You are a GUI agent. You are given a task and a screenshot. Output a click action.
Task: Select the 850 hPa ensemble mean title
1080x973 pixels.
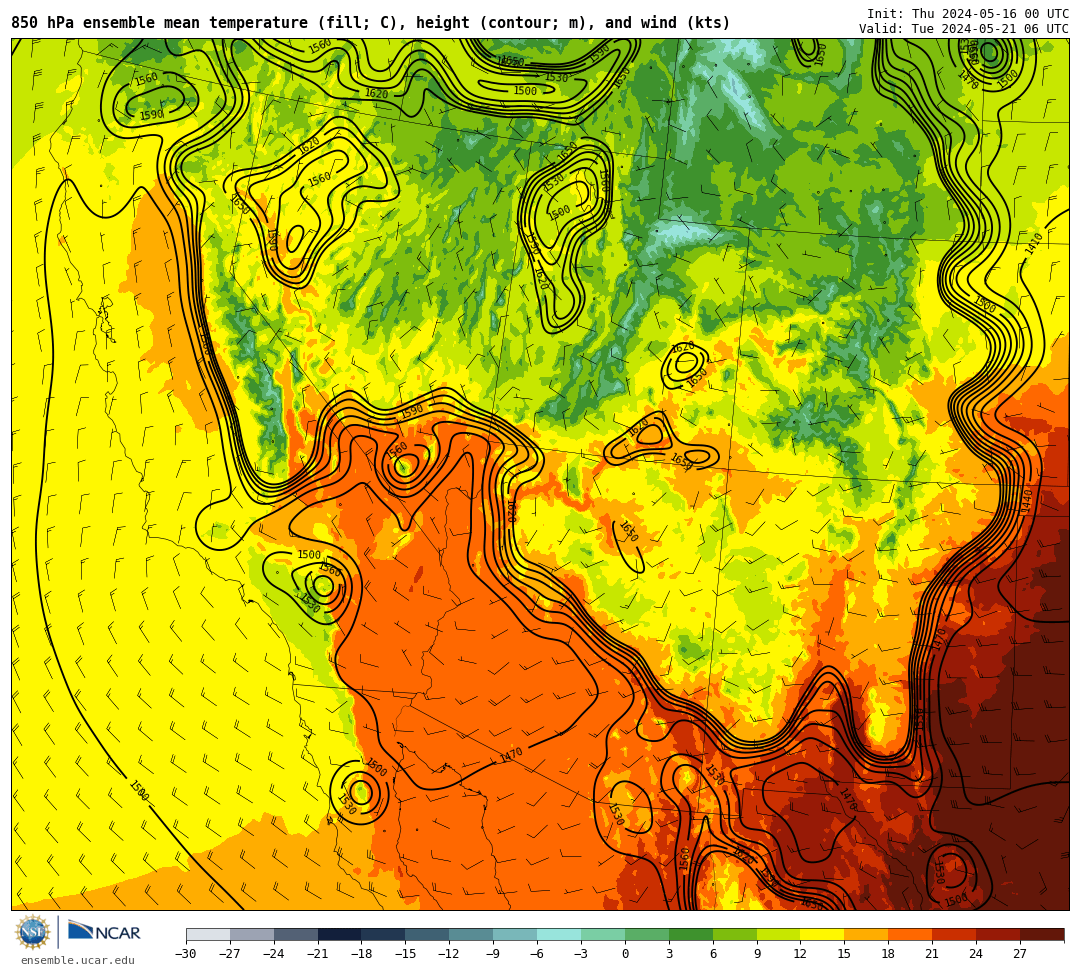point(371,23)
